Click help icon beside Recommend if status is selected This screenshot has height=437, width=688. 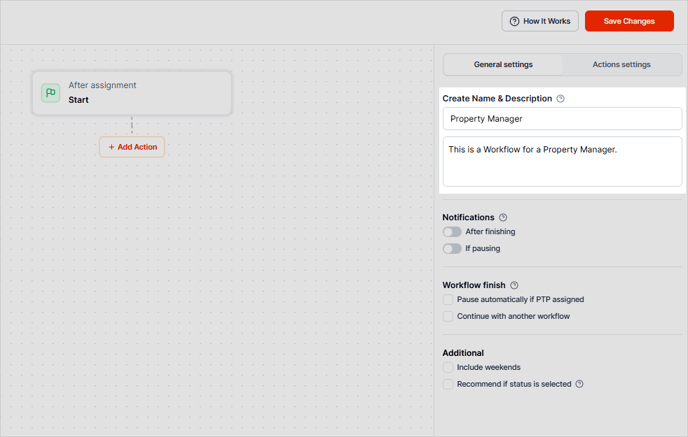tap(579, 384)
